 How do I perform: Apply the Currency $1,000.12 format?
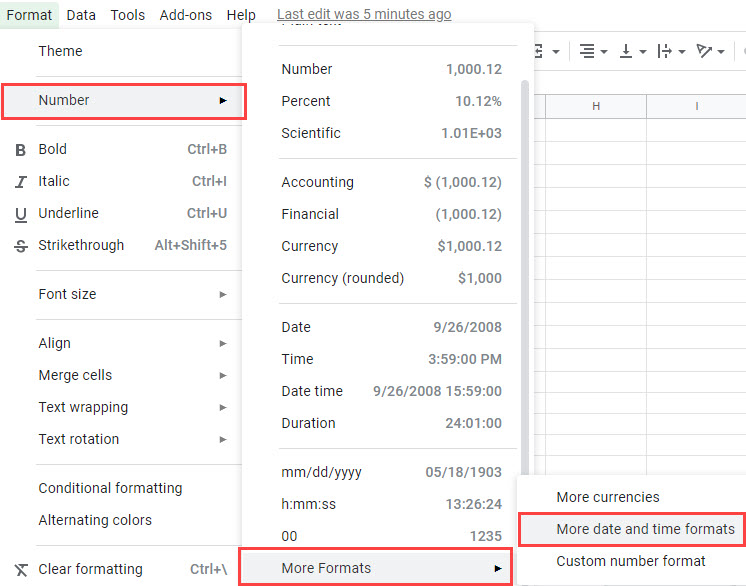tap(391, 246)
